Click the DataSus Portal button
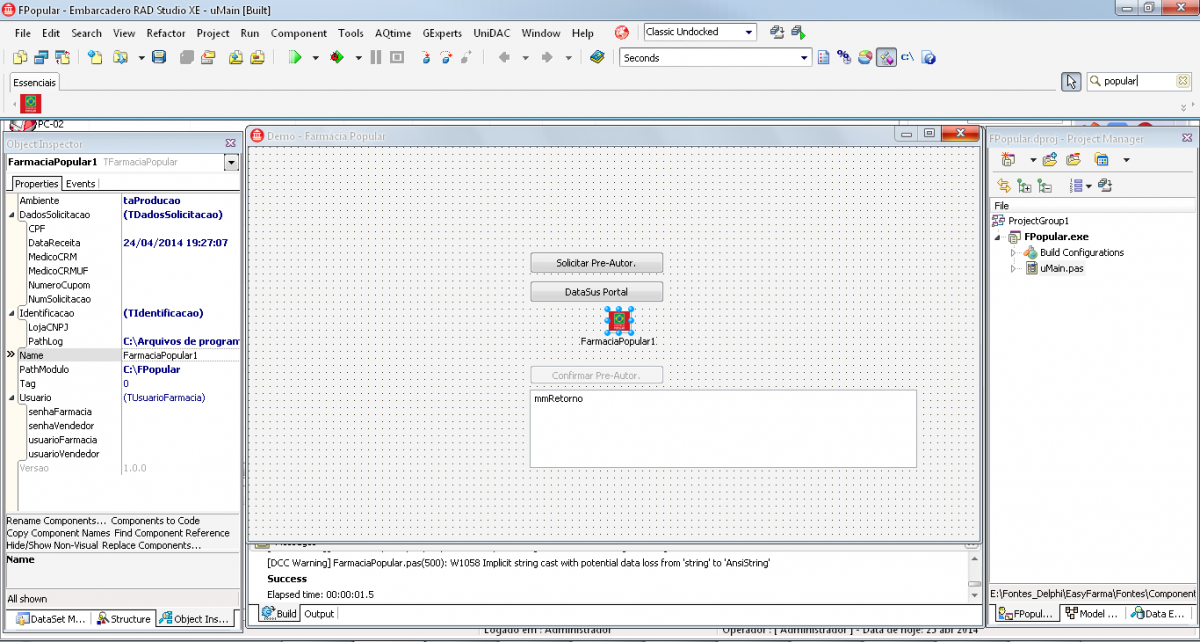 pyautogui.click(x=596, y=292)
